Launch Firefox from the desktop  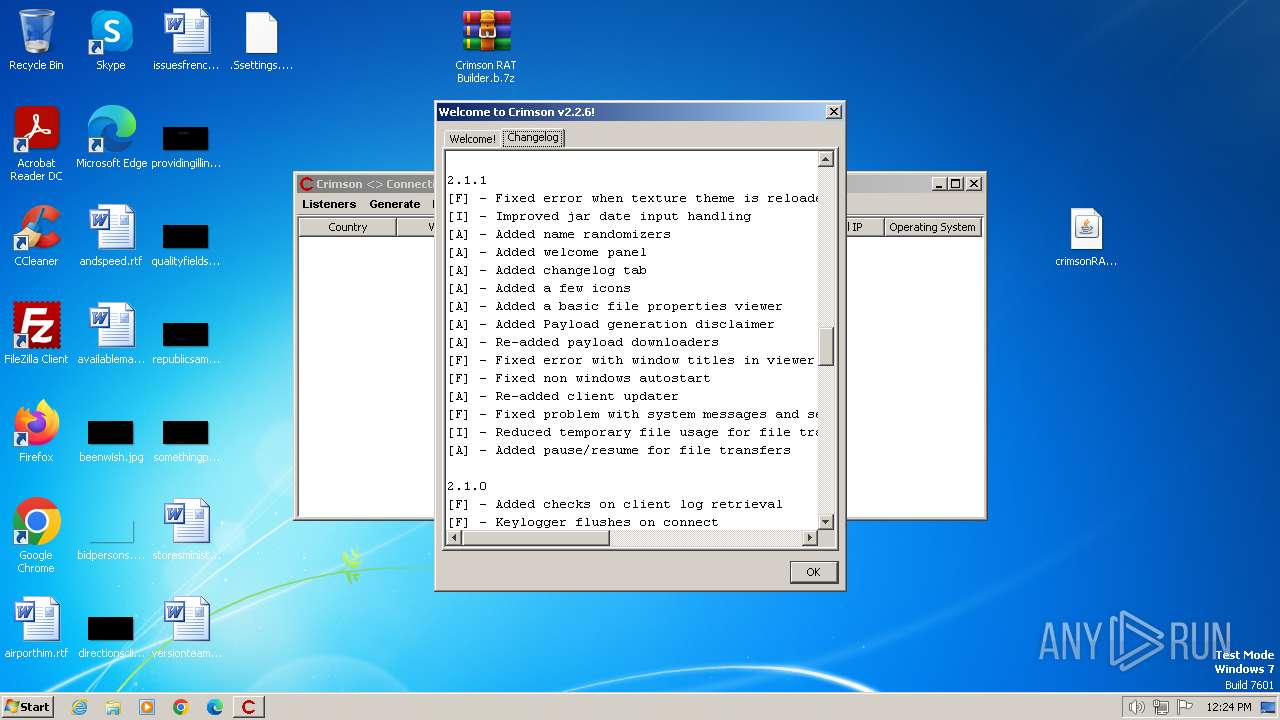click(36, 432)
